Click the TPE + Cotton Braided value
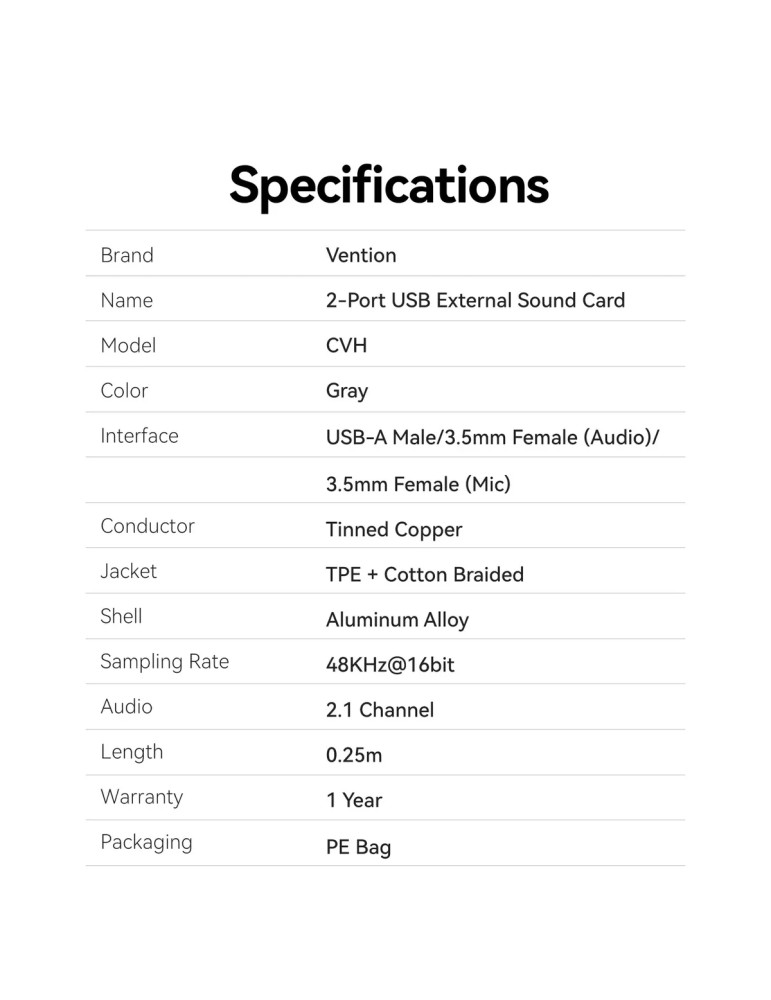Screen dimensions: 771x1000 tap(425, 574)
